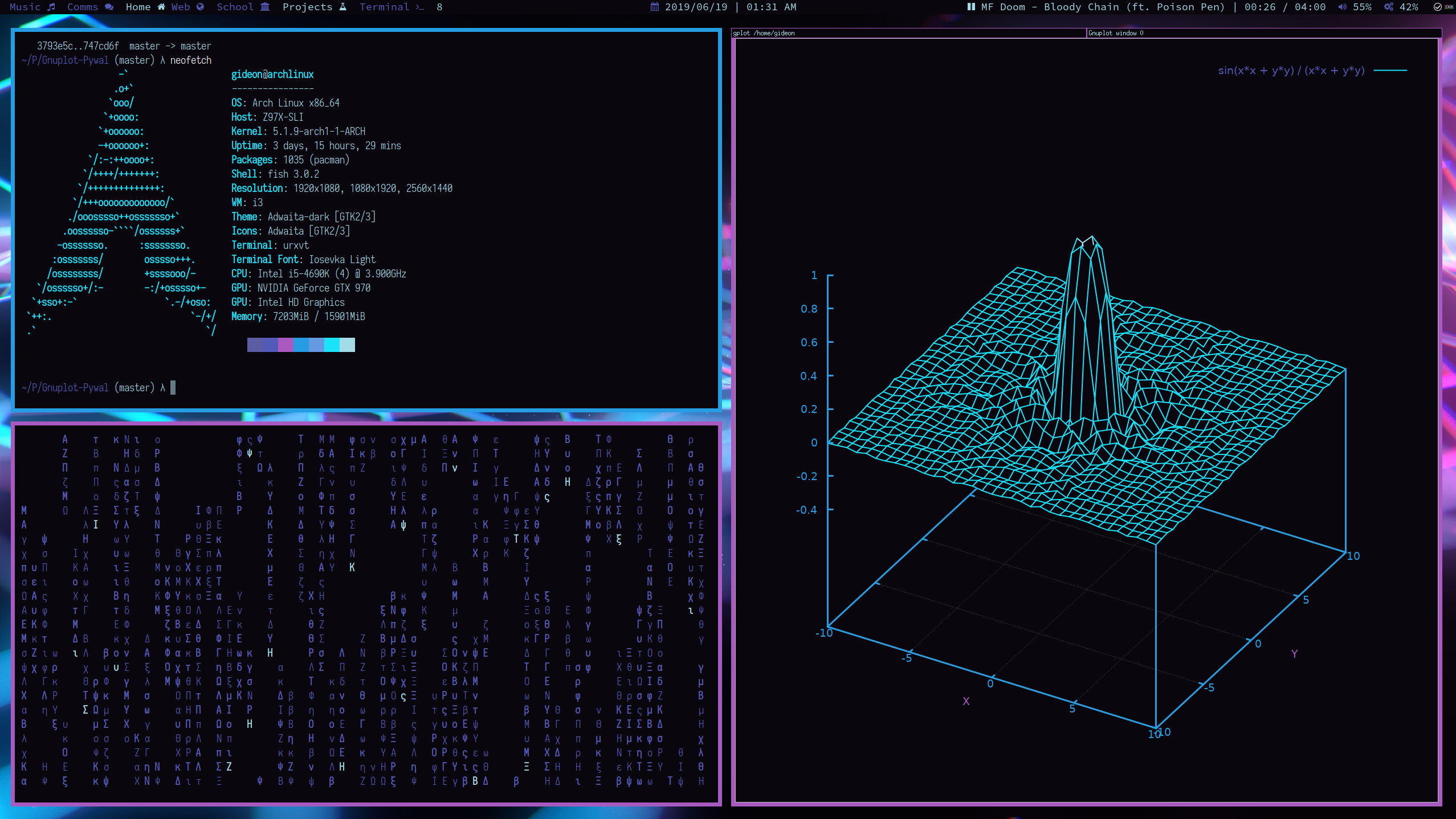Click the CKB keyboard tray icon
The width and height of the screenshot is (1456, 819).
coord(1449,7)
